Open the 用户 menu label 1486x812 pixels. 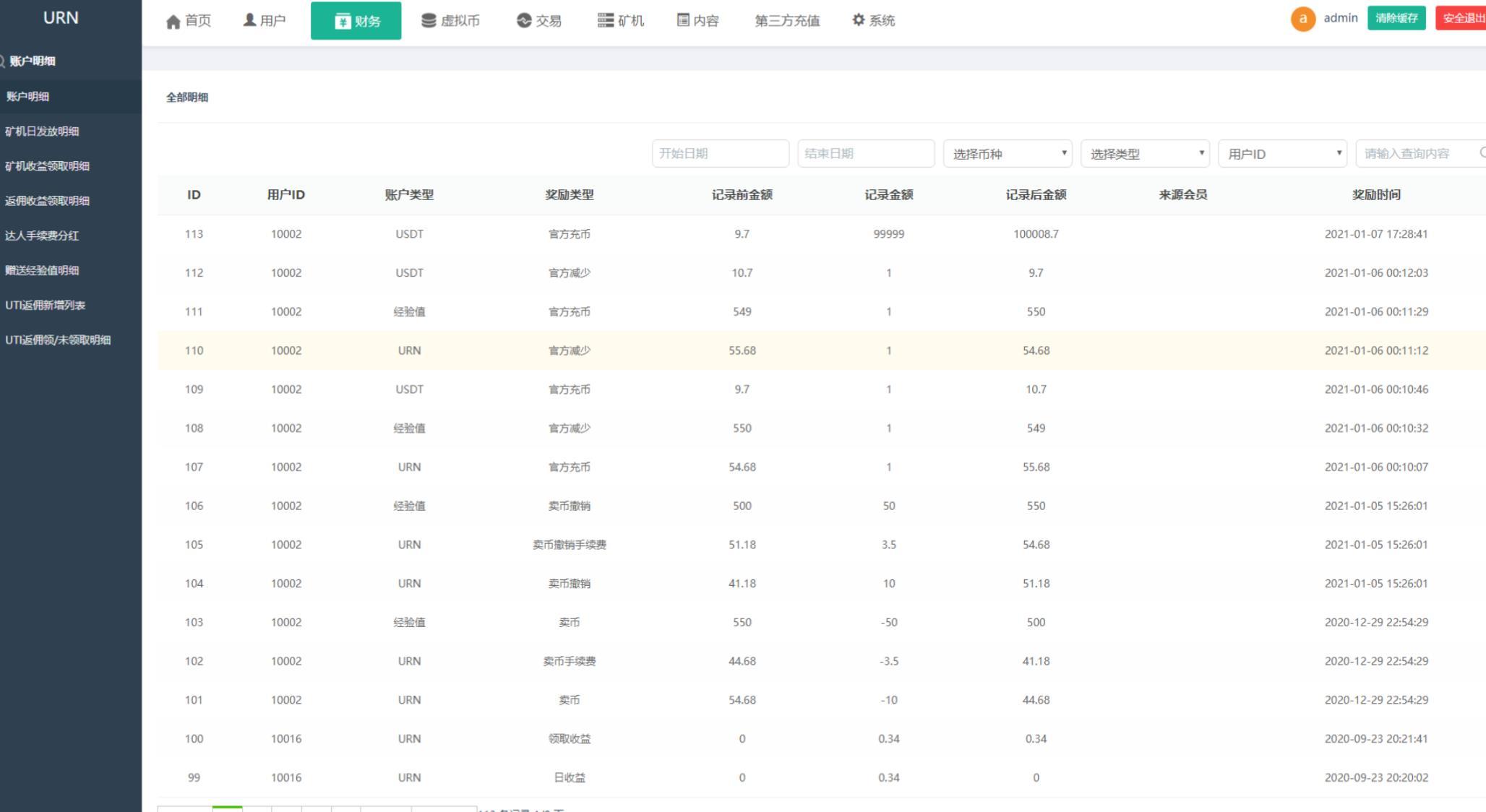(272, 20)
